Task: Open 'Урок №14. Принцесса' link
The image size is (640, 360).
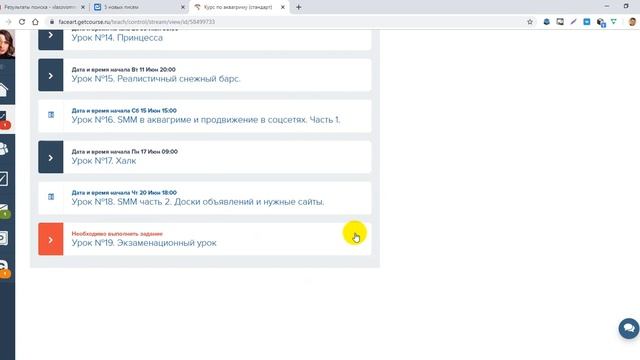Action: [117, 38]
